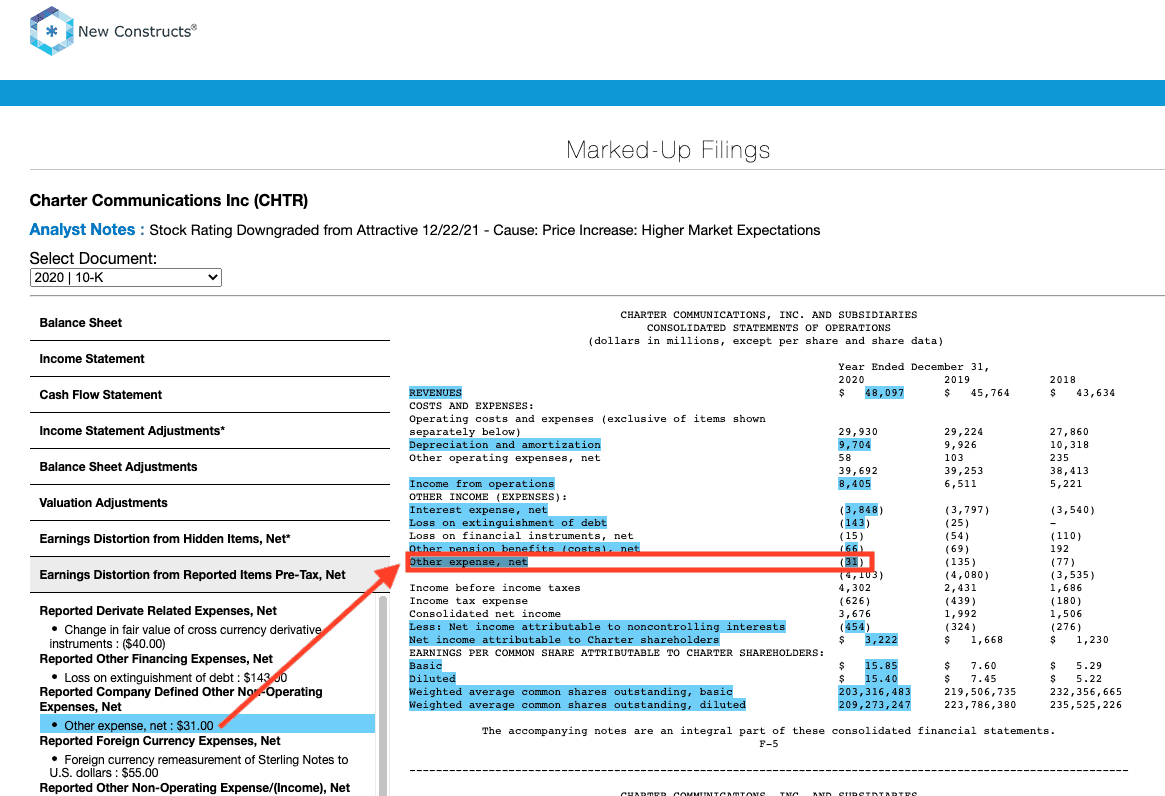Screen dimensions: 1165x796
Task: Click the 2019 revenue value 45,764
Action: 990,392
